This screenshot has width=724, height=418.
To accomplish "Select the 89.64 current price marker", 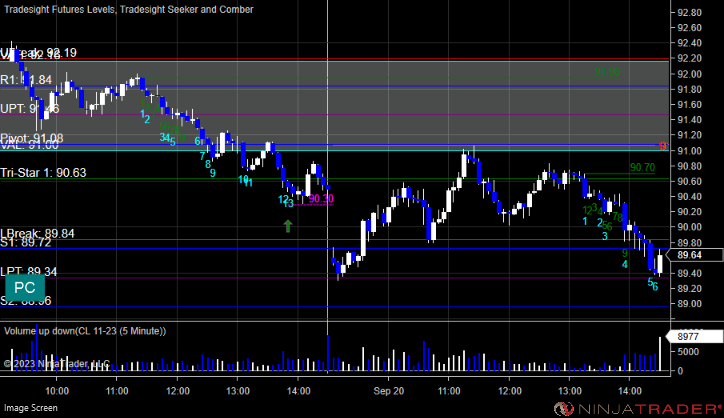I will [x=693, y=255].
